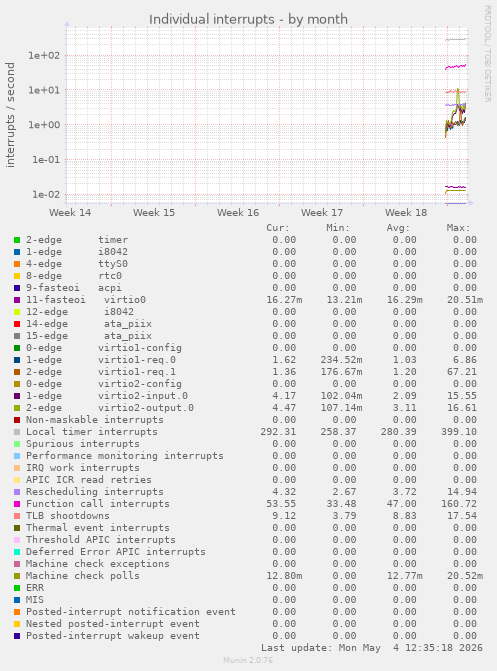Click the green timer legend color swatch
Viewport: 497px width, 671px height.
click(x=17, y=240)
